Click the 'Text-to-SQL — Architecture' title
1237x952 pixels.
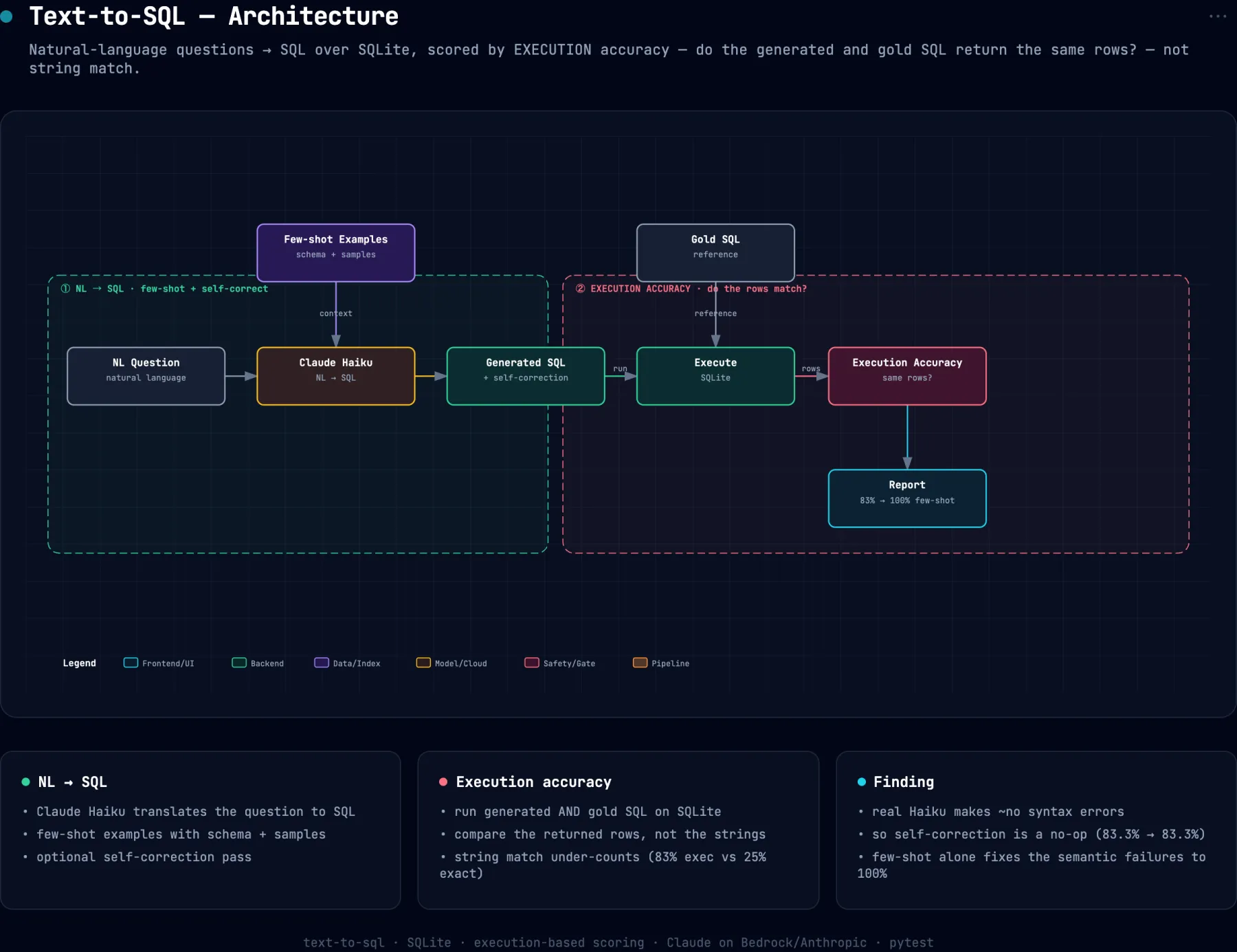[214, 16]
